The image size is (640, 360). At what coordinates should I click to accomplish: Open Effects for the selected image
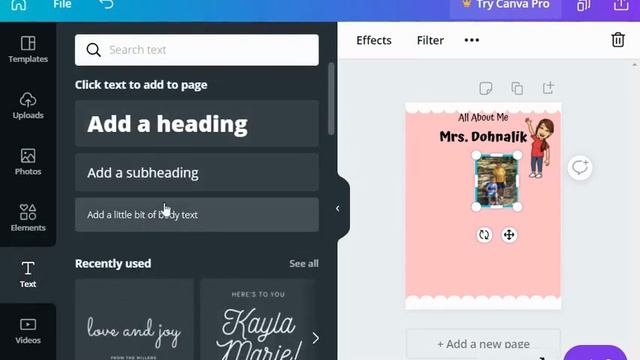(374, 40)
